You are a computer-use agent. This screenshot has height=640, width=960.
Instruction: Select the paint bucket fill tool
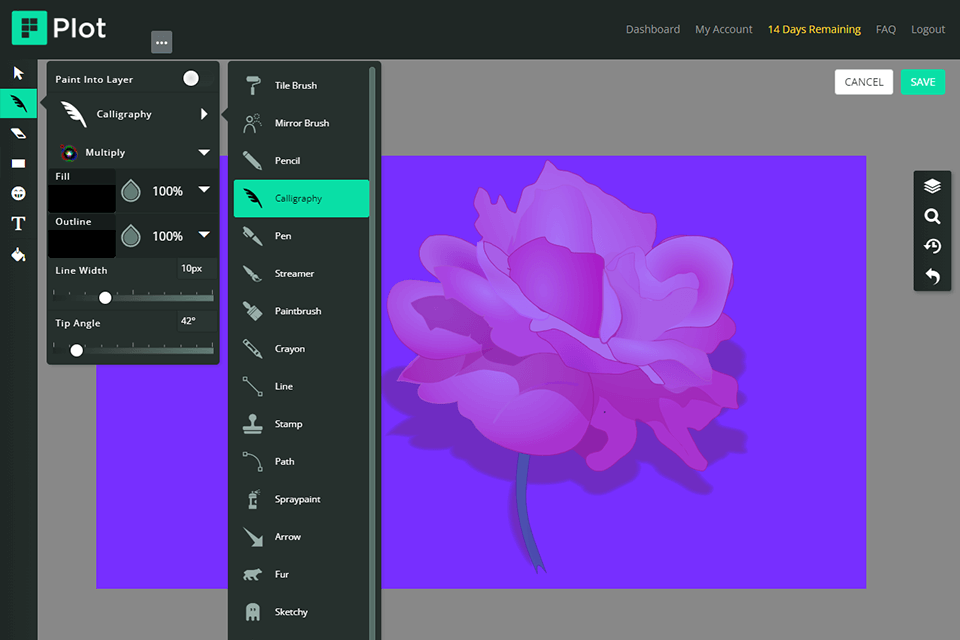coord(18,254)
